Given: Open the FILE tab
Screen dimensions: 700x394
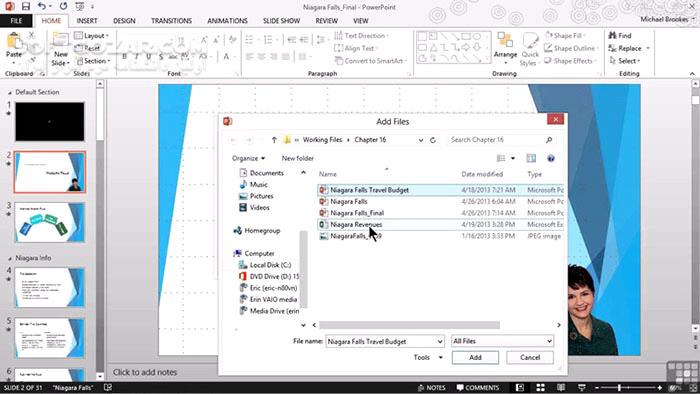Looking at the screenshot, I should point(16,21).
